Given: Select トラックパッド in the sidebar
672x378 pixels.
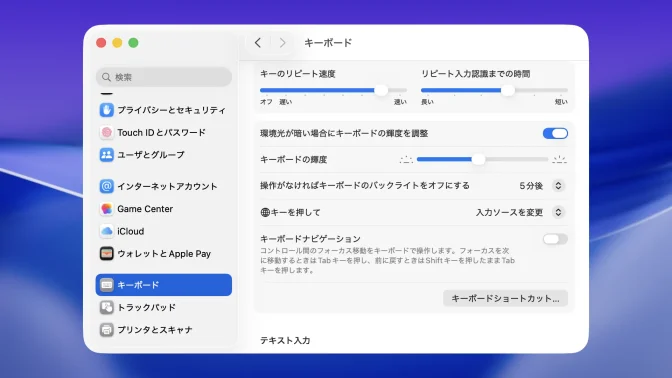Looking at the screenshot, I should click(x=164, y=307).
